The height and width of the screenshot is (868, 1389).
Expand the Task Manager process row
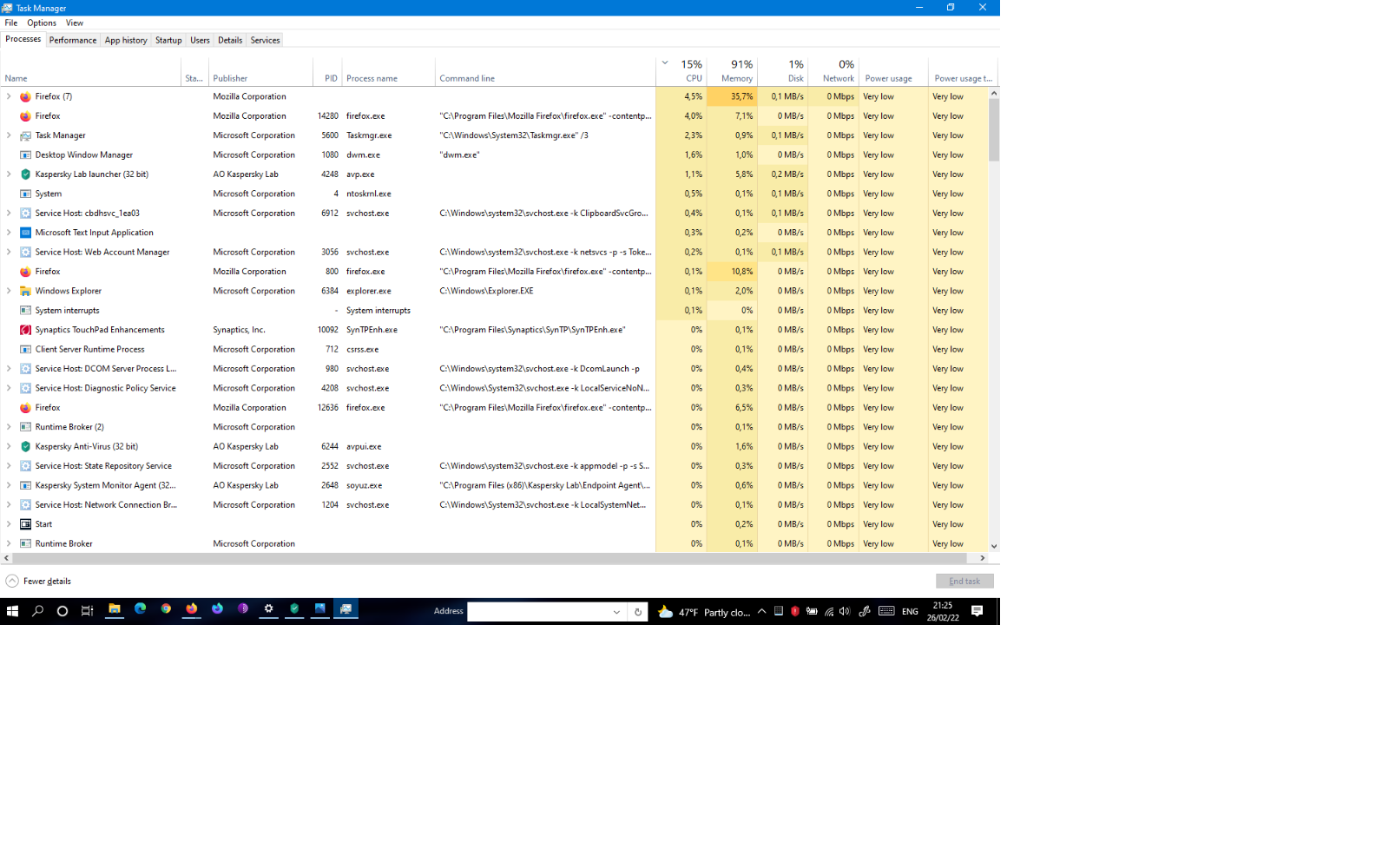[9, 135]
